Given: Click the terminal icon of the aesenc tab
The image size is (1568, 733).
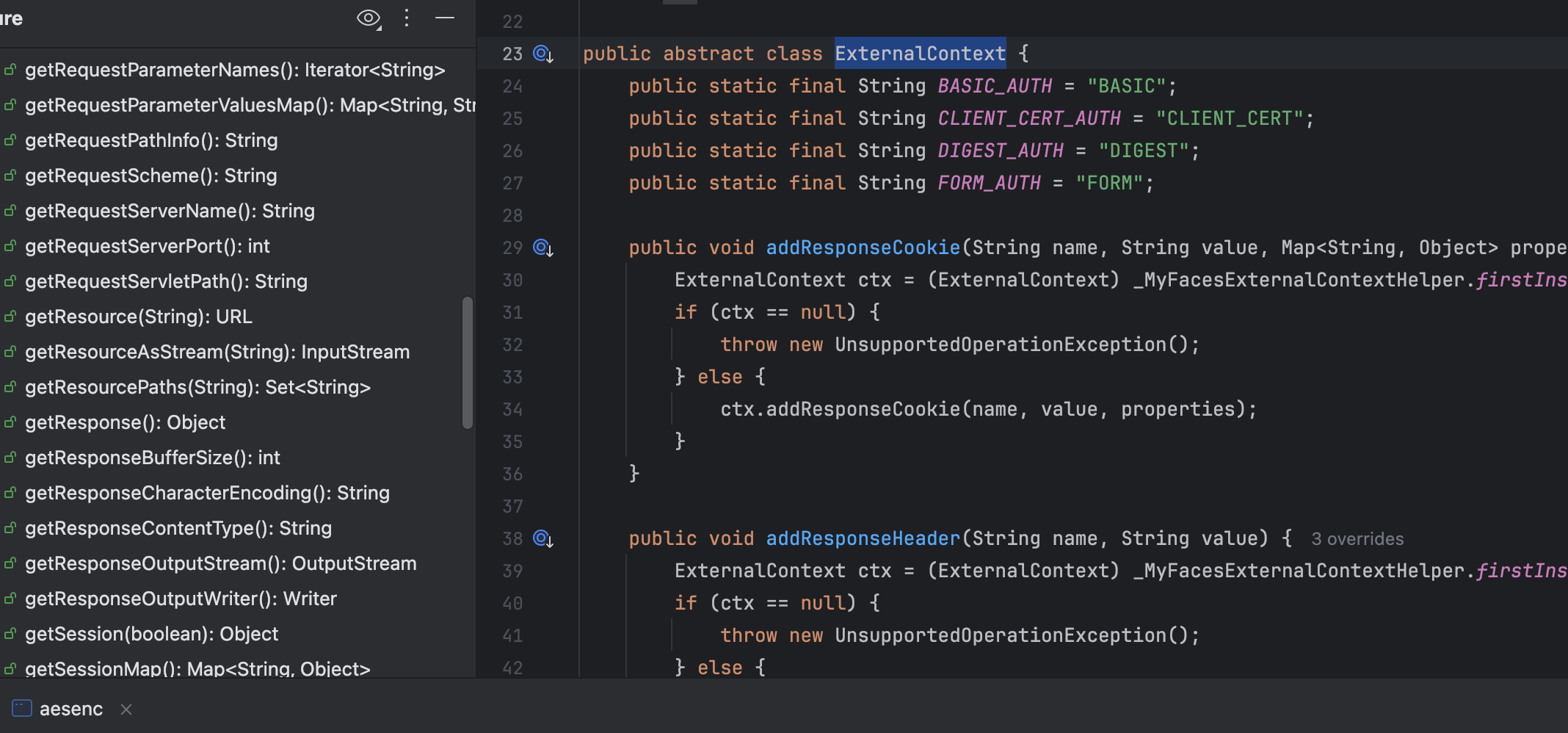Looking at the screenshot, I should [x=22, y=709].
